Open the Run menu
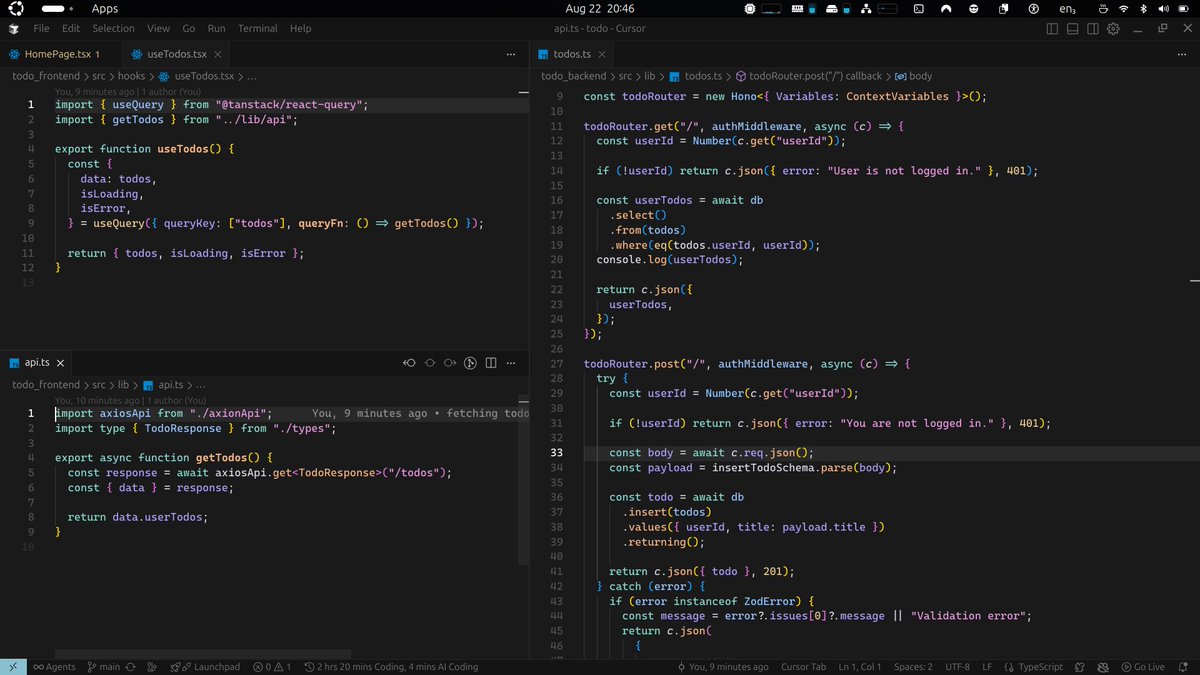 tap(217, 29)
